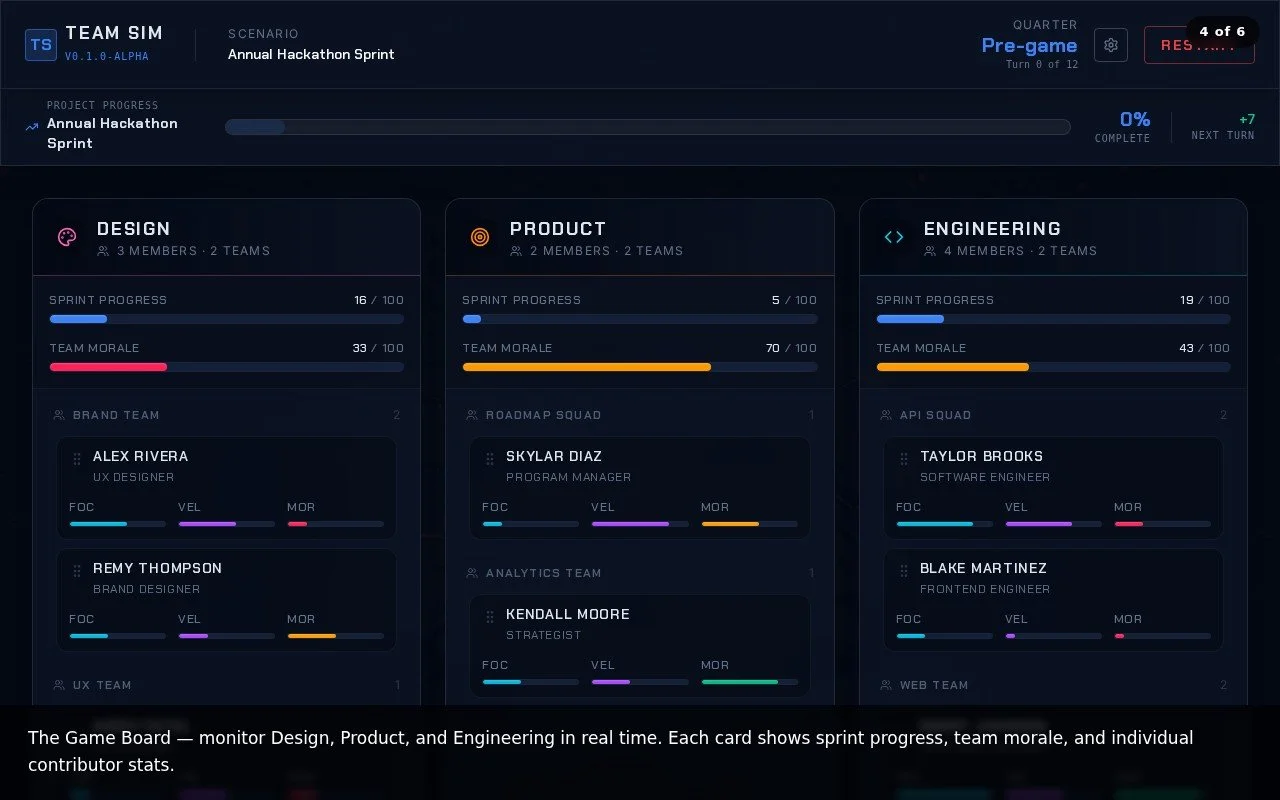Grab Skylar Diaz's drag handle
1280x800 pixels.
click(x=490, y=459)
